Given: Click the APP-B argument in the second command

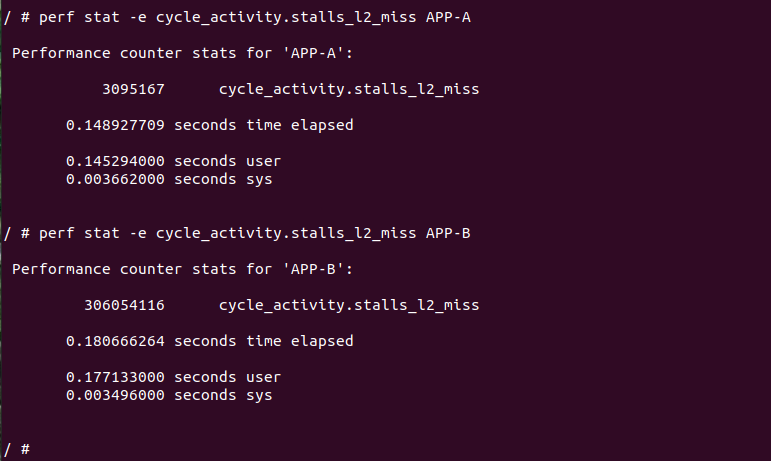Looking at the screenshot, I should click(x=450, y=233).
